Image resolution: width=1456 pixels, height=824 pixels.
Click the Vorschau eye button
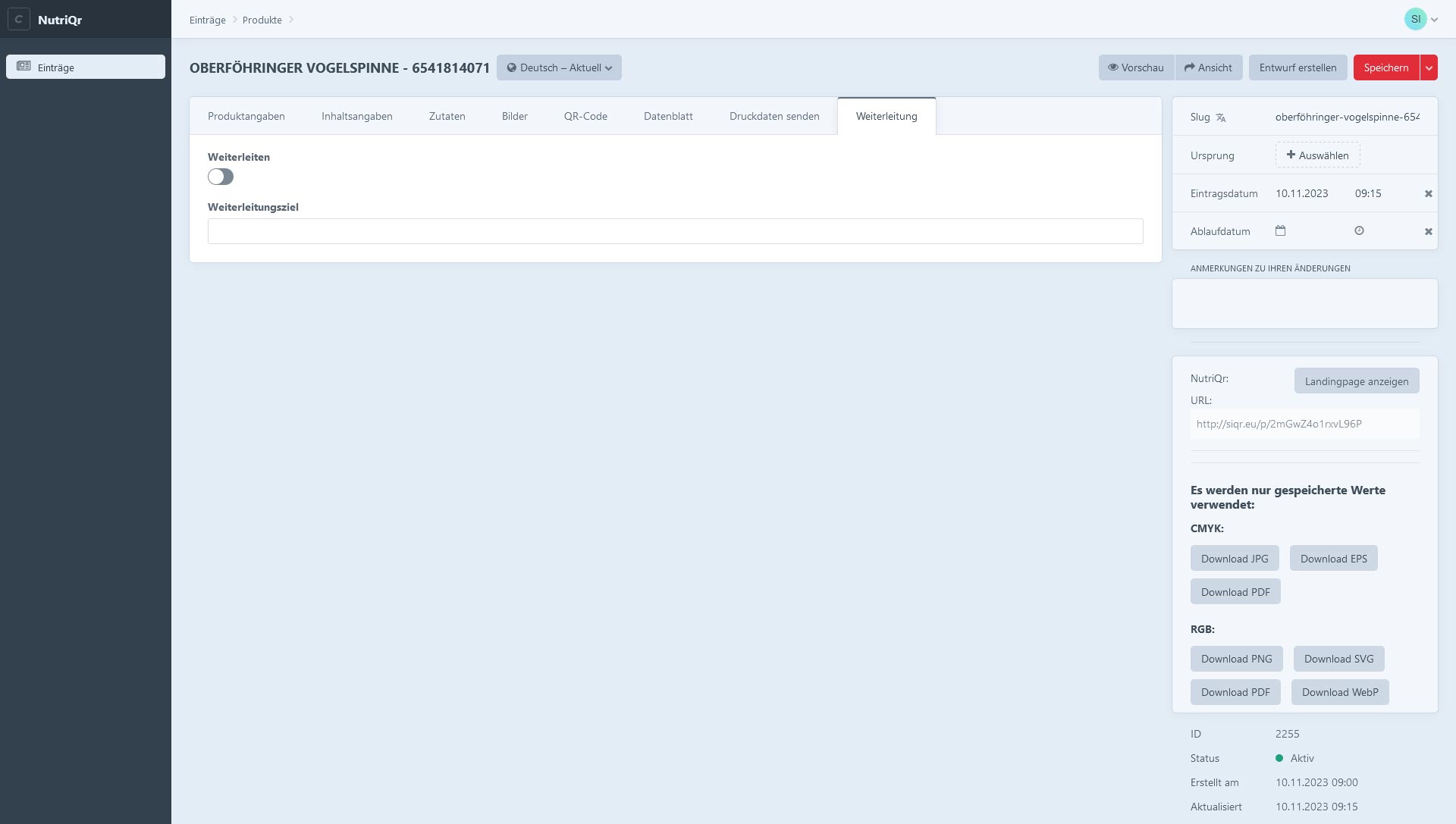point(1135,67)
